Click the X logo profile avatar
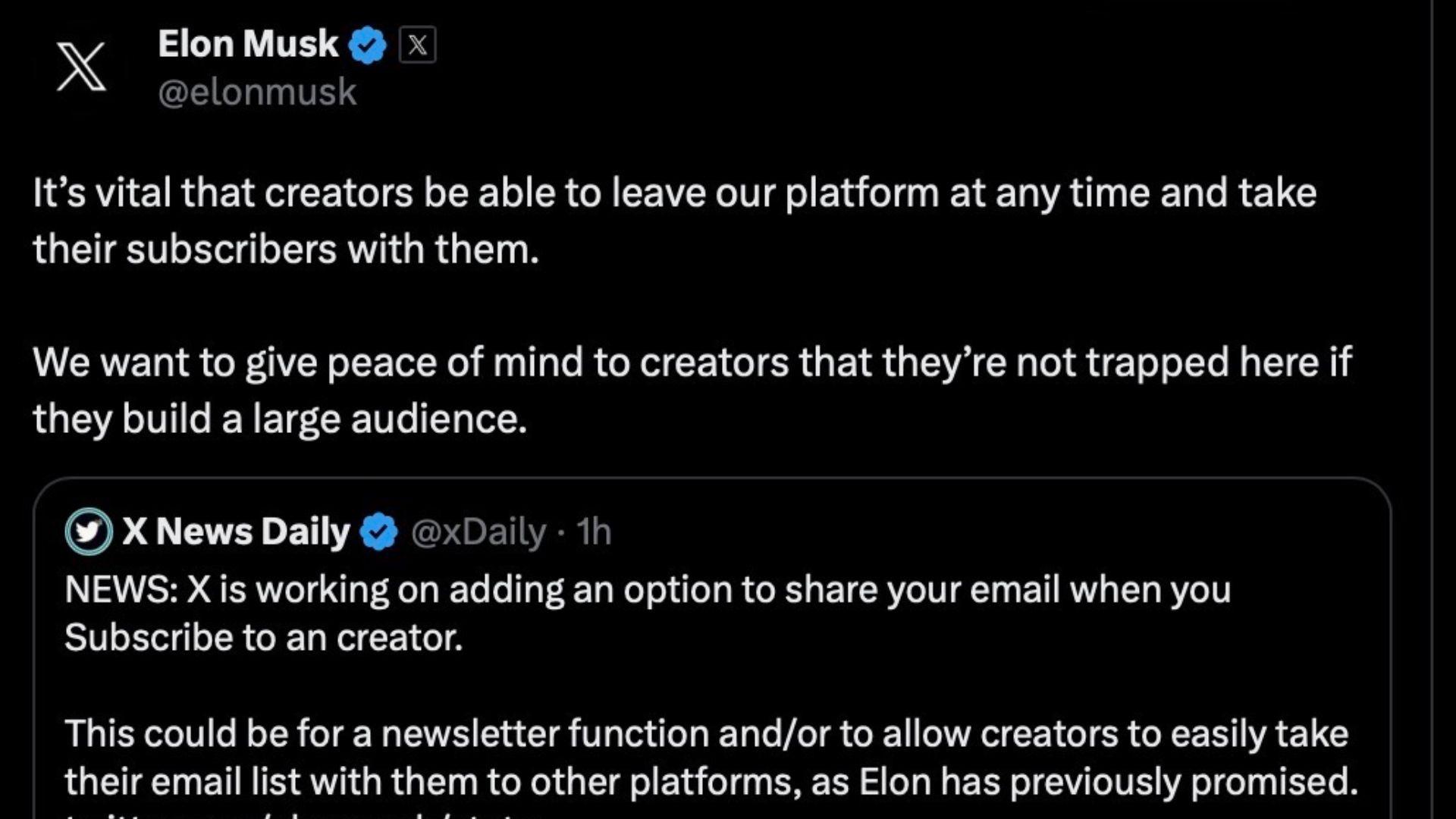This screenshot has width=1456, height=819. [82, 67]
